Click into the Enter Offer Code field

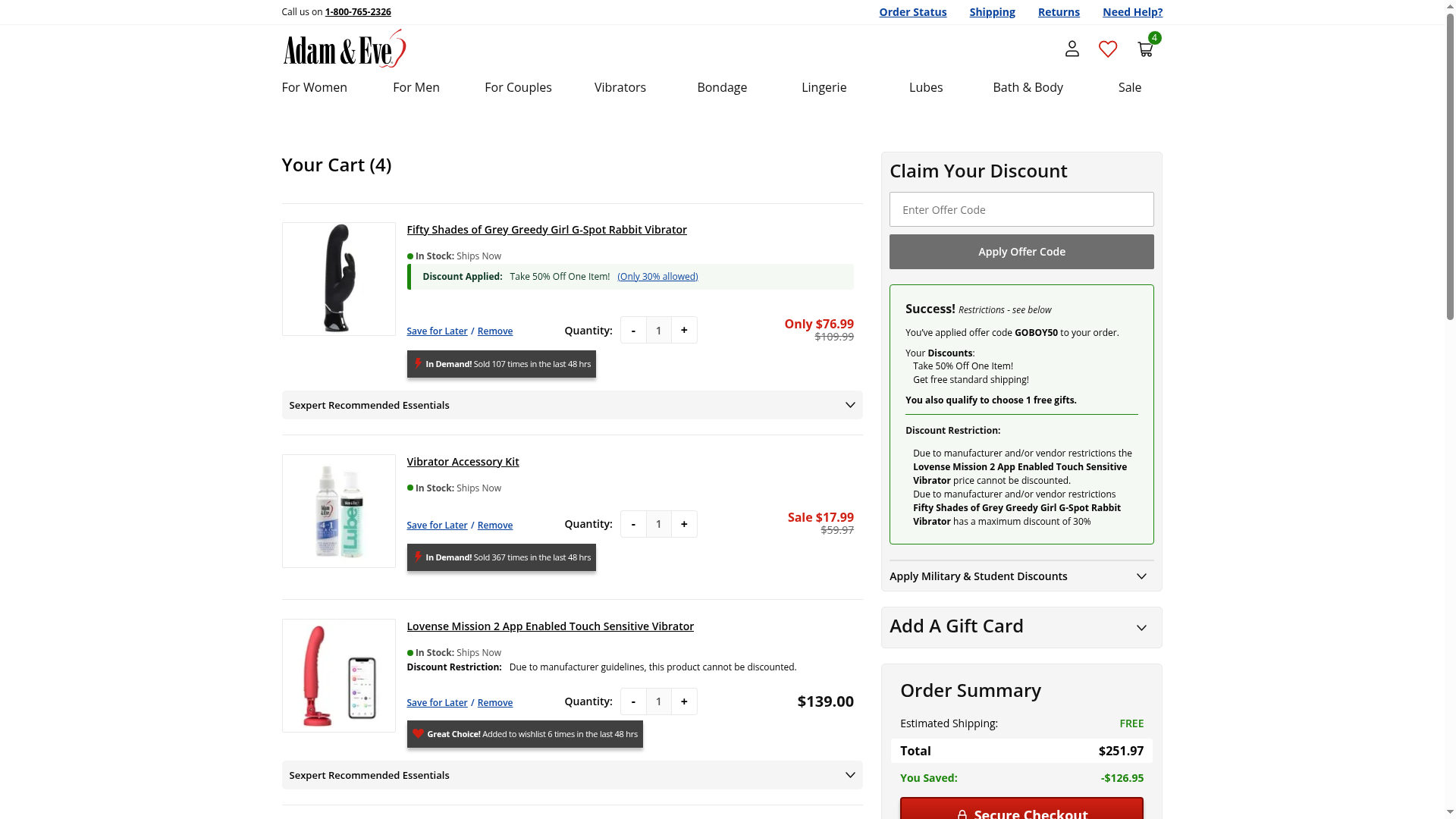click(1021, 209)
